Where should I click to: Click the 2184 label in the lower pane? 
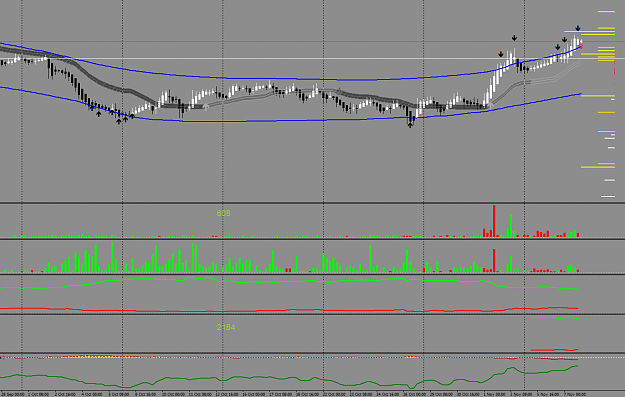click(x=226, y=327)
